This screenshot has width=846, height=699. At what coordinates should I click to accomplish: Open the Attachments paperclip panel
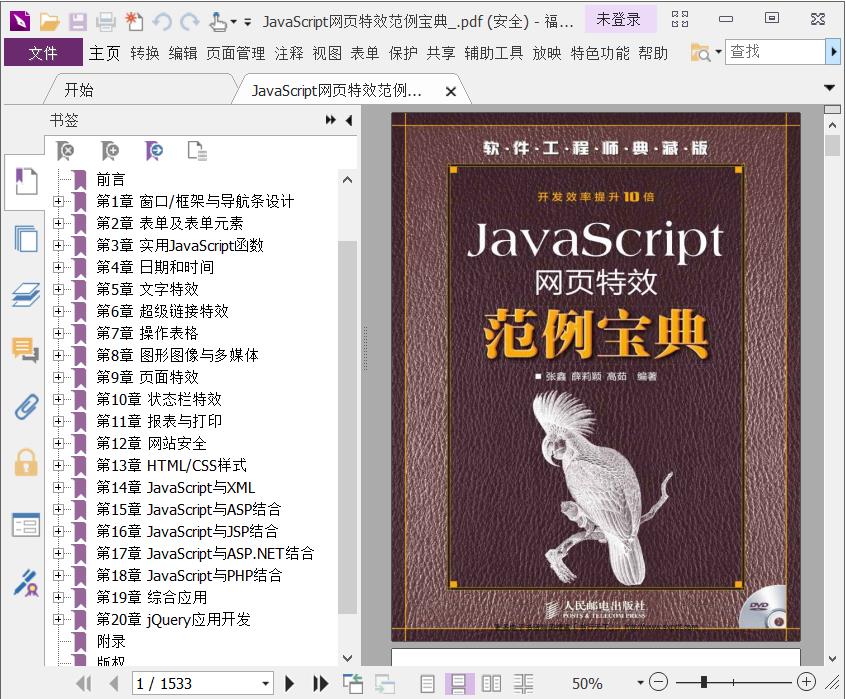[26, 407]
